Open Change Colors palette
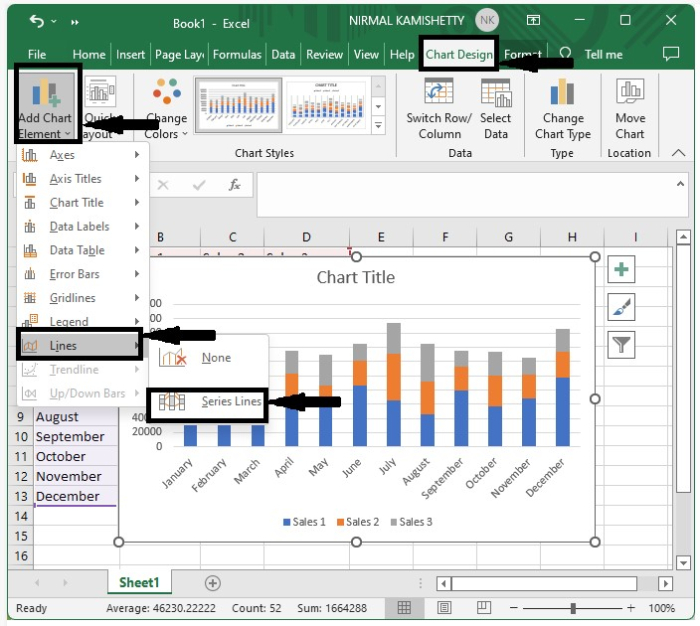This screenshot has height=626, width=700. point(166,108)
